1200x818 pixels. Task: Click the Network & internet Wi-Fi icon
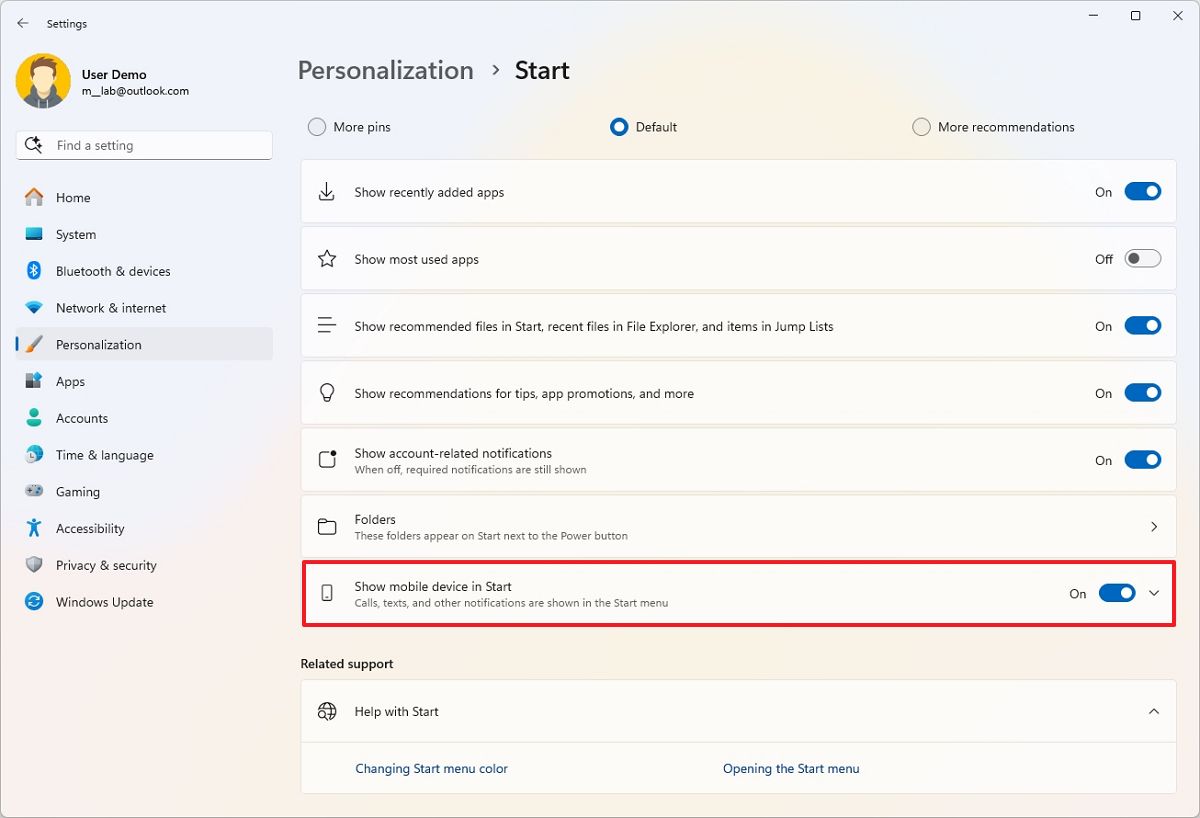34,308
